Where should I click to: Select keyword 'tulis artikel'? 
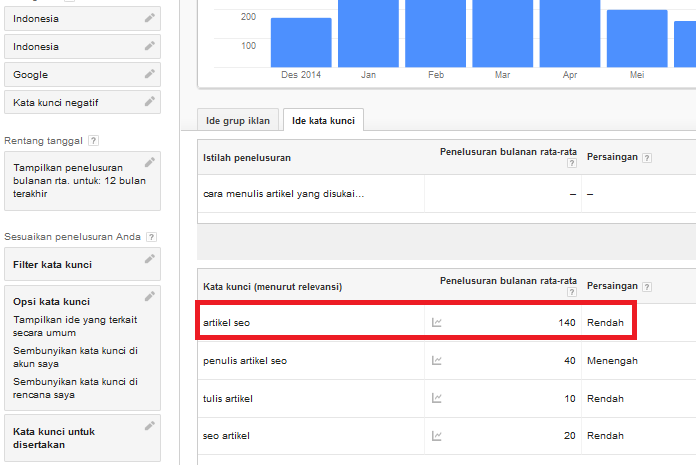click(x=228, y=398)
